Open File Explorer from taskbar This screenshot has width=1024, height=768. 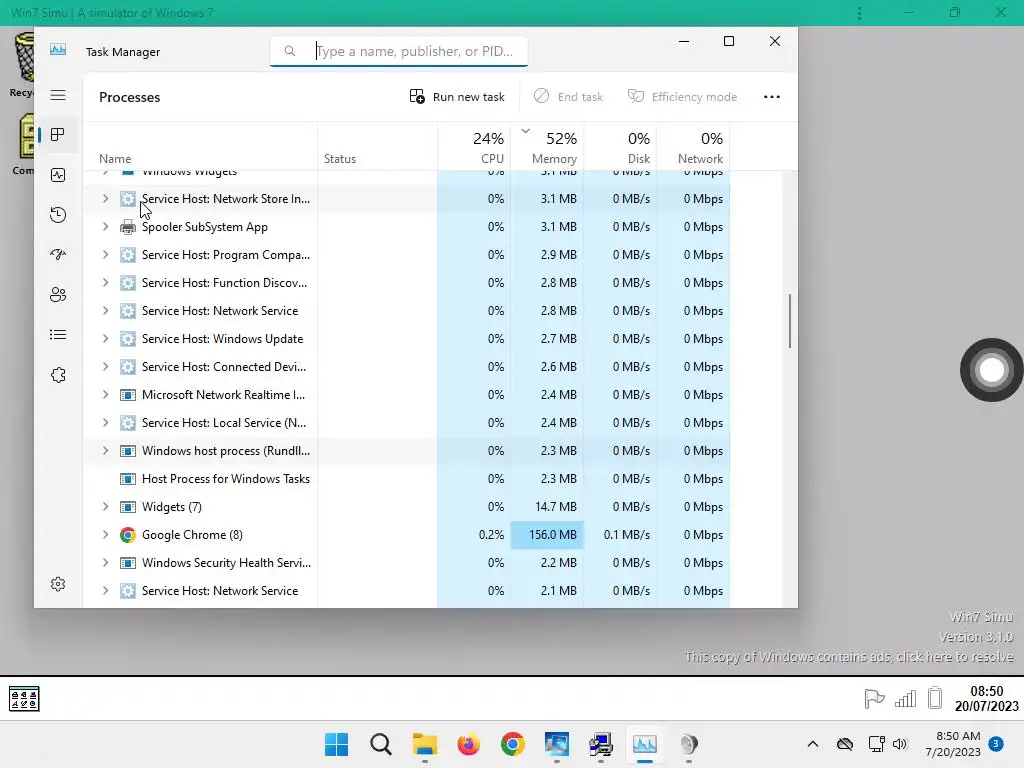(x=424, y=744)
